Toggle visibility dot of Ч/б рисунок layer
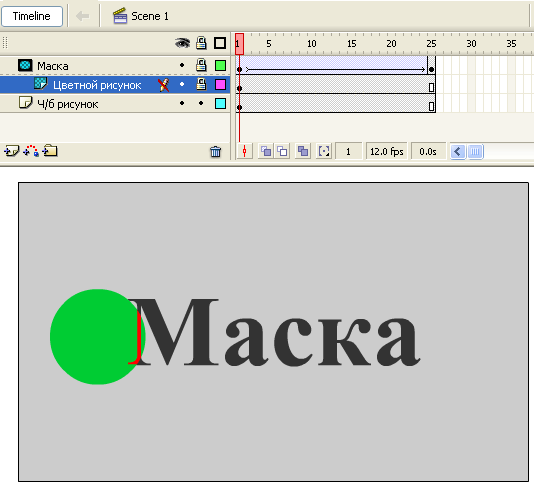The height and width of the screenshot is (490, 534). tap(182, 103)
